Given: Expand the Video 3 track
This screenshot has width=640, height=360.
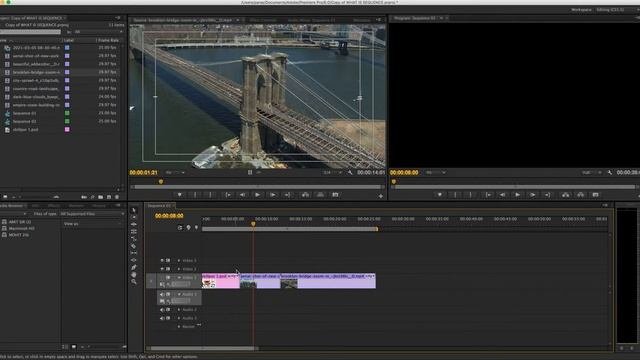Looking at the screenshot, I should pyautogui.click(x=179, y=260).
